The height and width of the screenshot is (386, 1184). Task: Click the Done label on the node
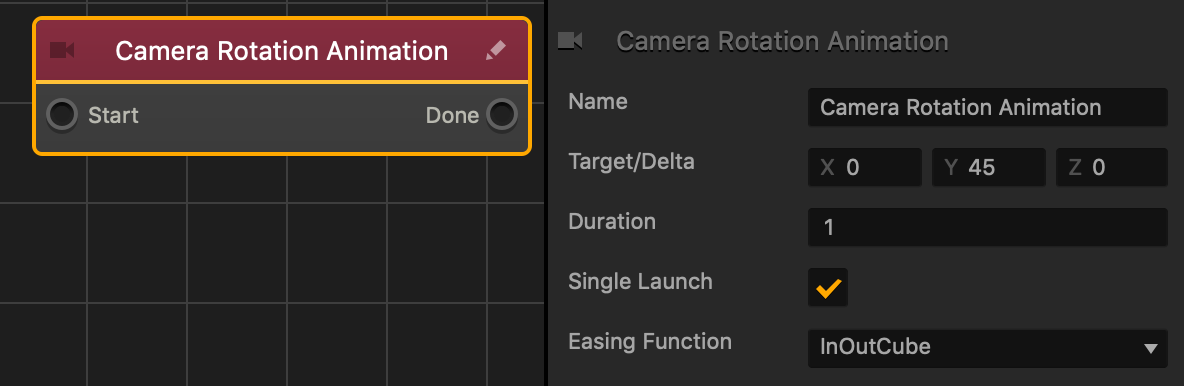[x=452, y=116]
